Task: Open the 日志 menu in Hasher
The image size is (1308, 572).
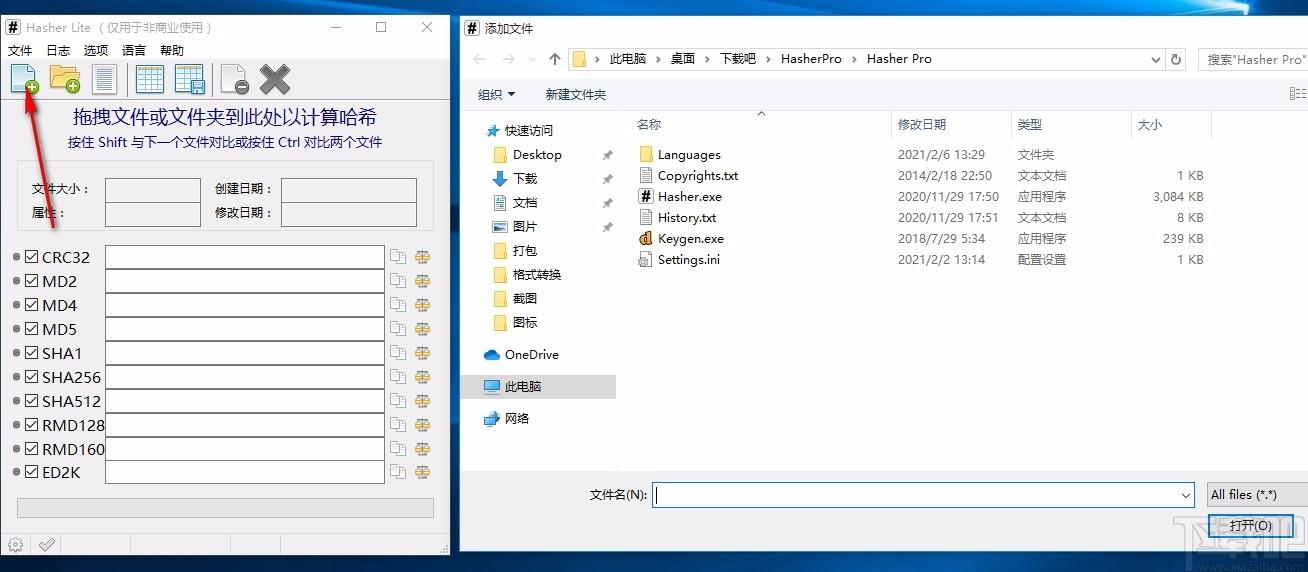Action: click(58, 50)
